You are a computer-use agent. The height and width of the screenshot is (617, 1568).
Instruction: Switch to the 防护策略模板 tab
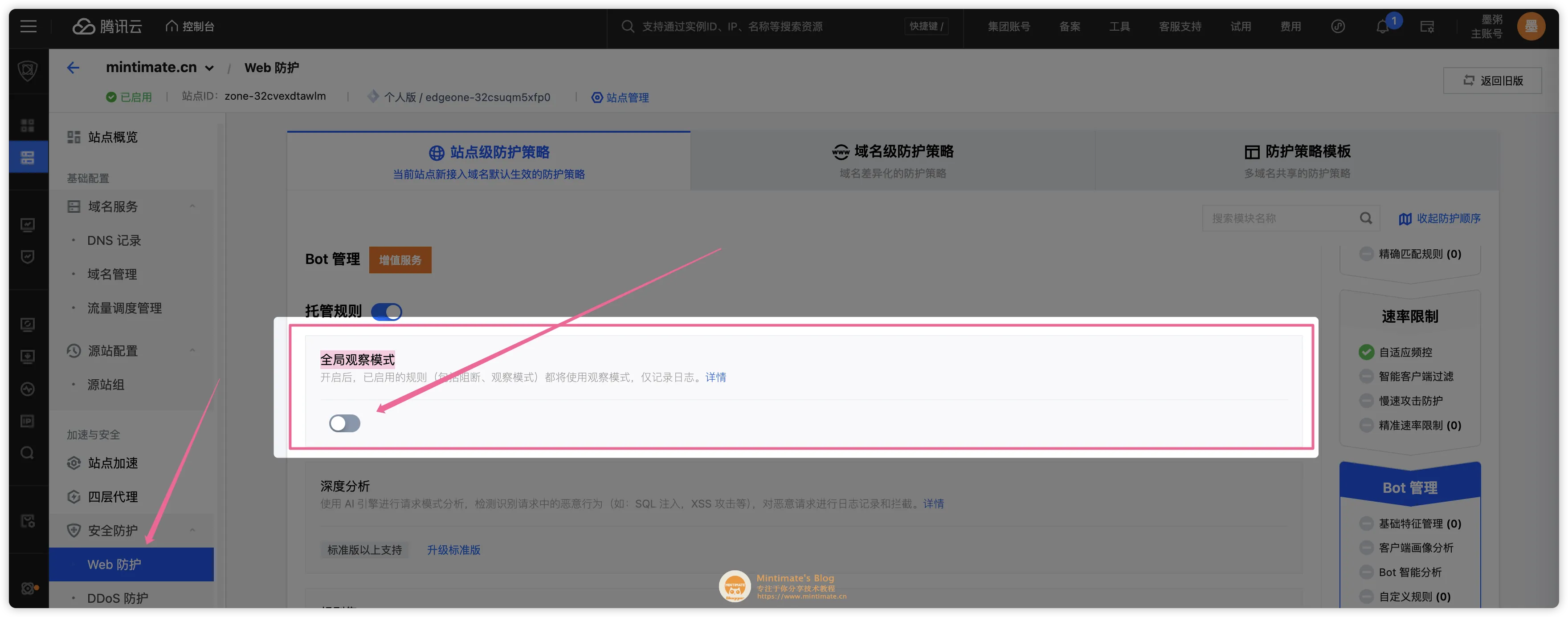pyautogui.click(x=1297, y=161)
